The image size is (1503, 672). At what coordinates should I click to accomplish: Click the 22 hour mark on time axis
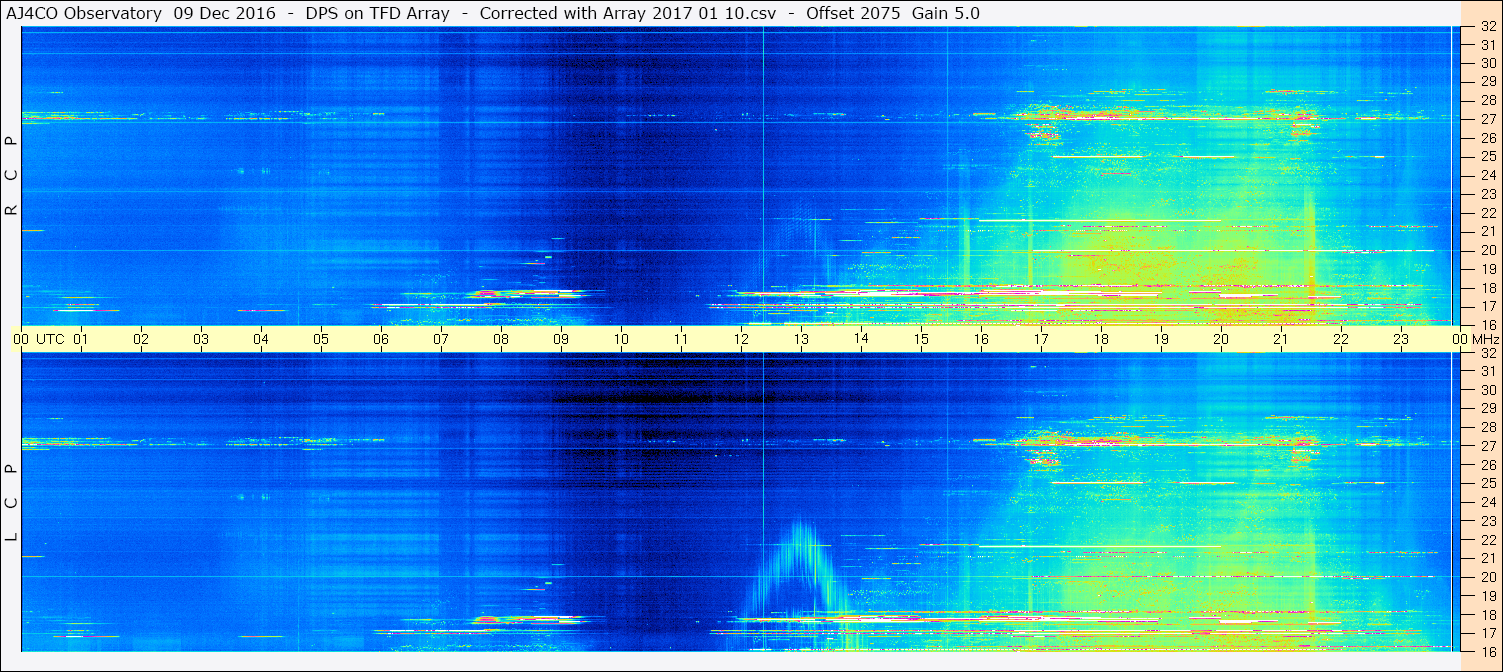(x=1341, y=339)
